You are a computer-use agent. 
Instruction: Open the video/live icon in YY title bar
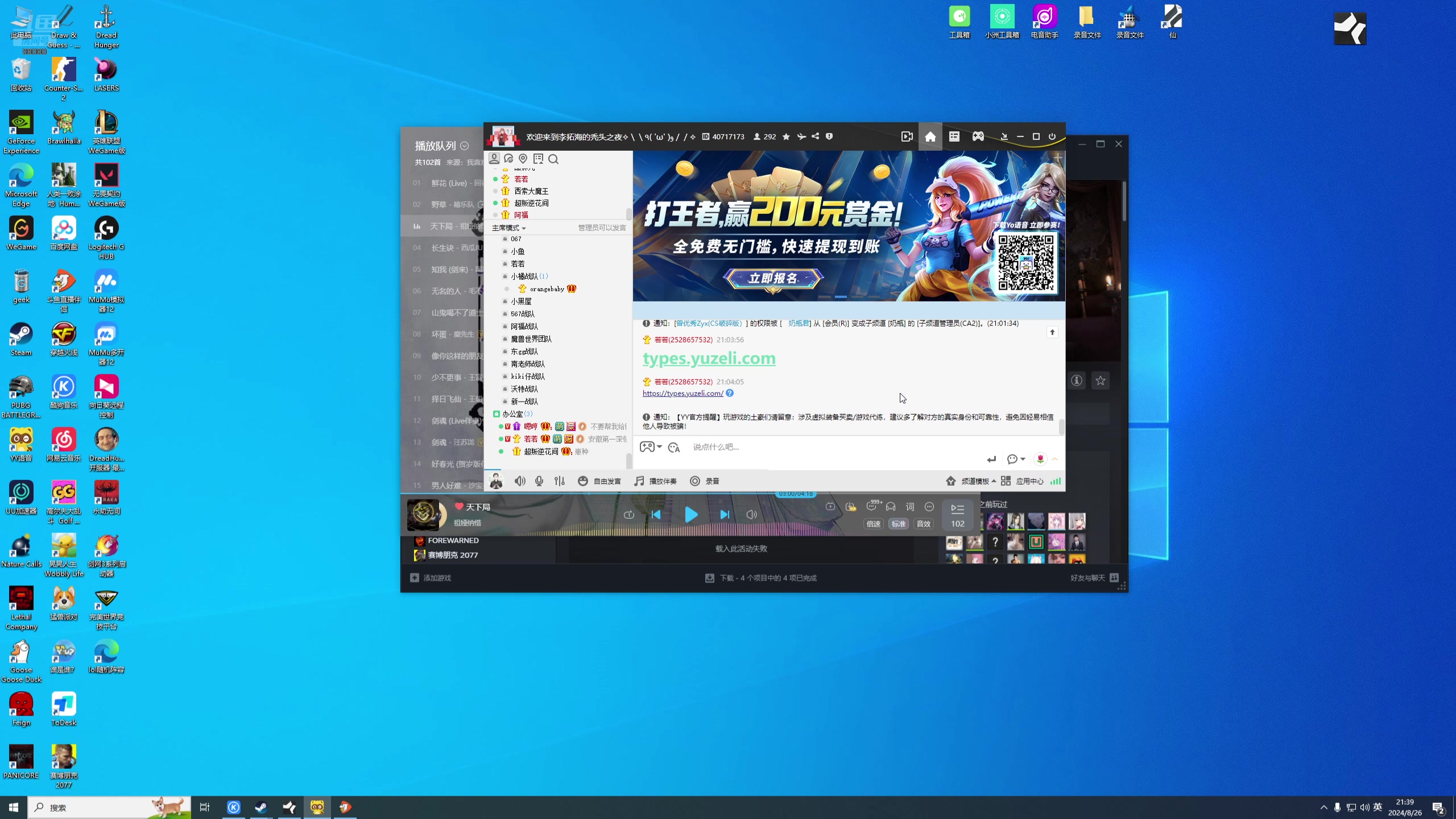tap(907, 136)
